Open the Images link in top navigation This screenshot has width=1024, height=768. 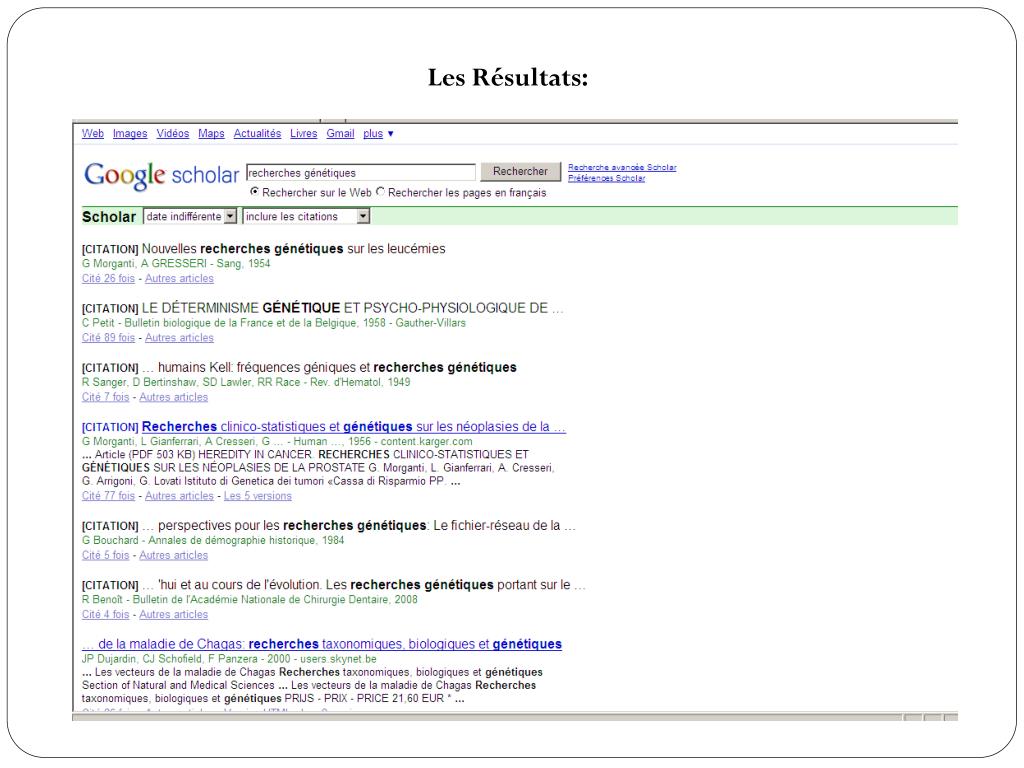[x=130, y=133]
